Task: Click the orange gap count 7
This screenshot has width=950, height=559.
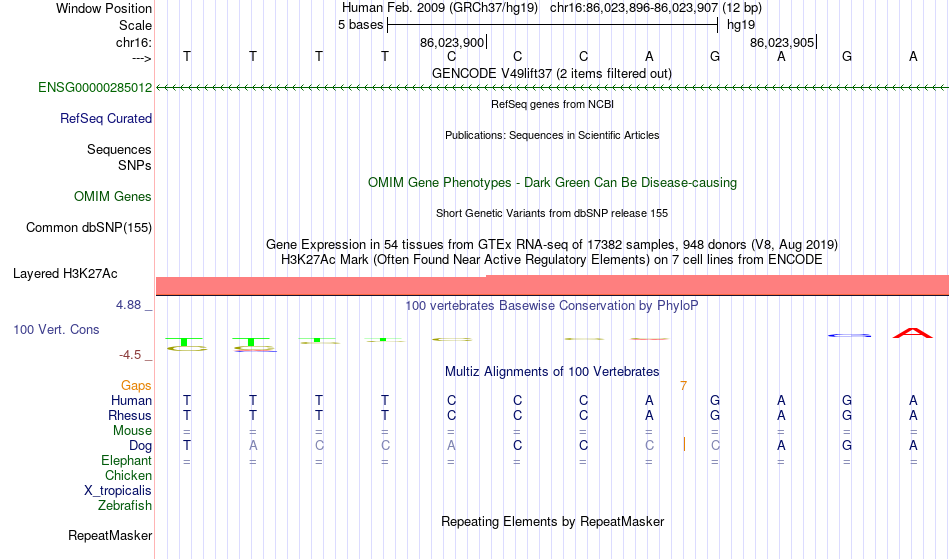Action: pos(683,386)
